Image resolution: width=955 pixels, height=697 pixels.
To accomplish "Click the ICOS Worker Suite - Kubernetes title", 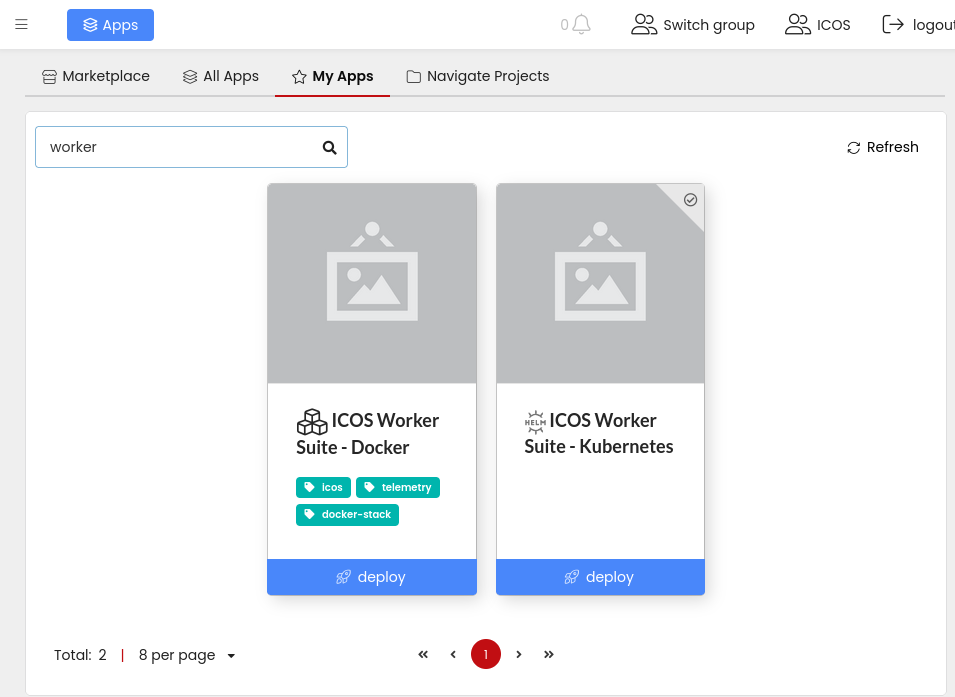I will point(599,433).
